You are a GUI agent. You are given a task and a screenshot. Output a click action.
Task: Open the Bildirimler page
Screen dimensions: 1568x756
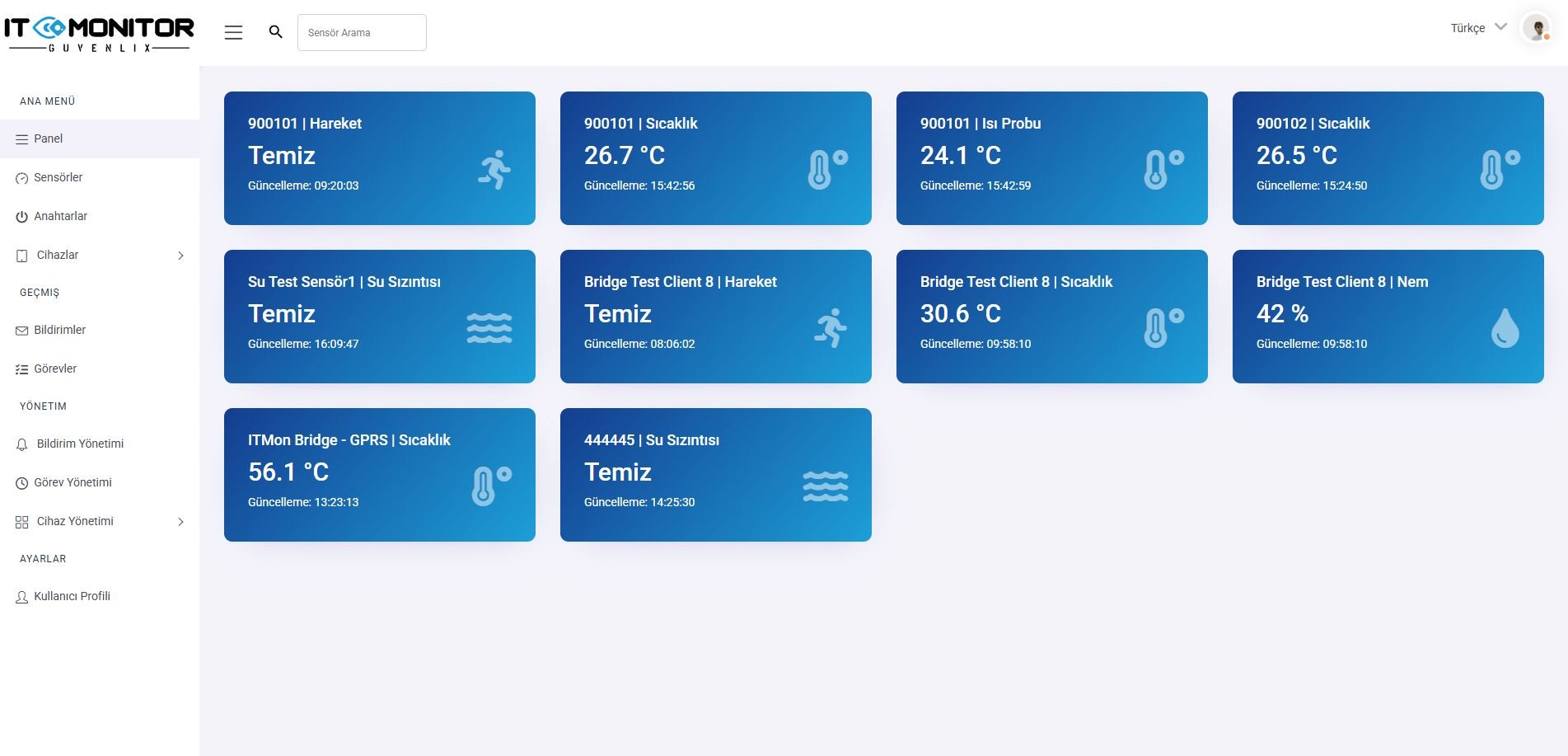click(x=59, y=331)
